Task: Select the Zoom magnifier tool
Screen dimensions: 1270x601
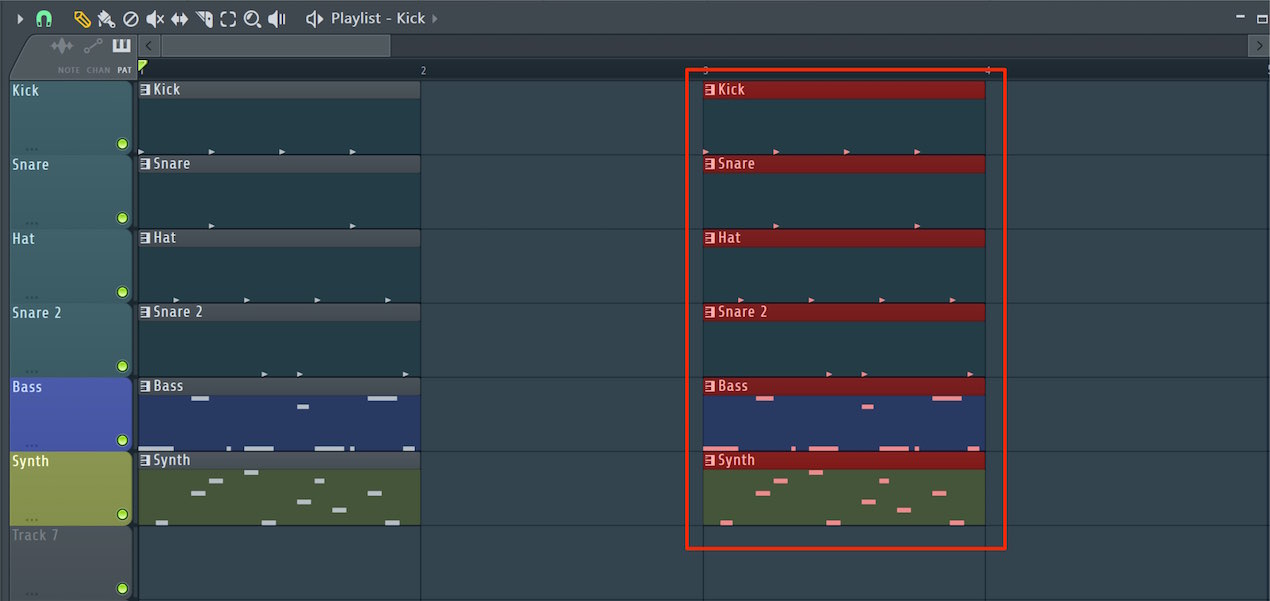Action: coord(252,18)
